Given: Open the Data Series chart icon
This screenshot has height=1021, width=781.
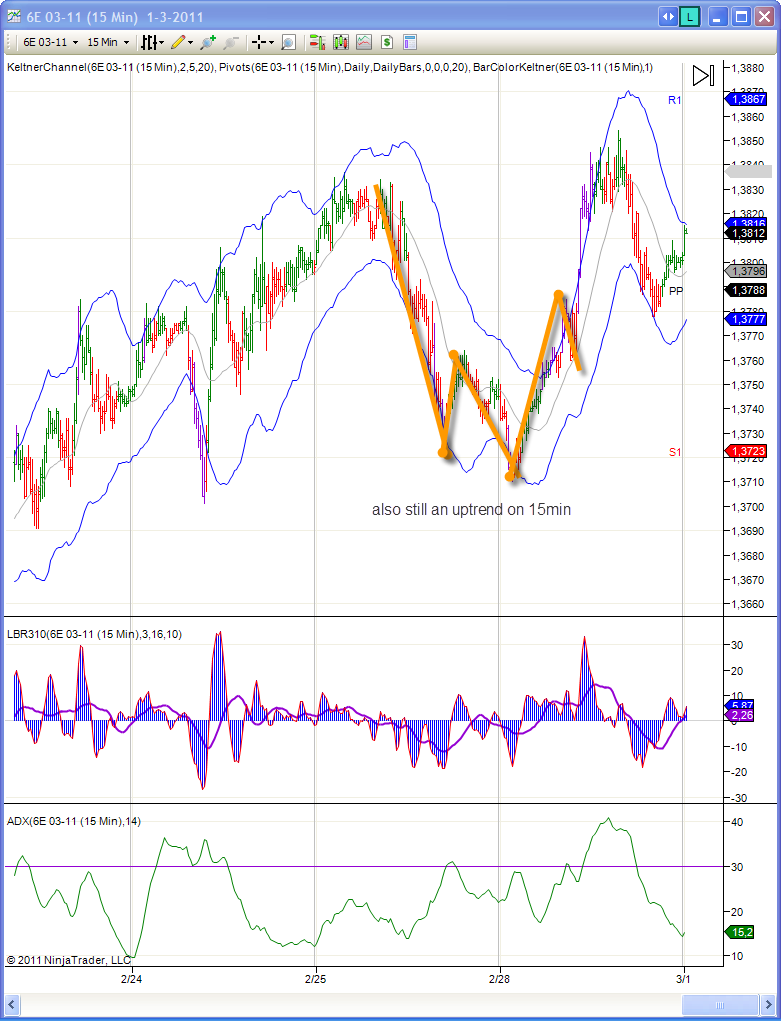Looking at the screenshot, I should [x=363, y=42].
